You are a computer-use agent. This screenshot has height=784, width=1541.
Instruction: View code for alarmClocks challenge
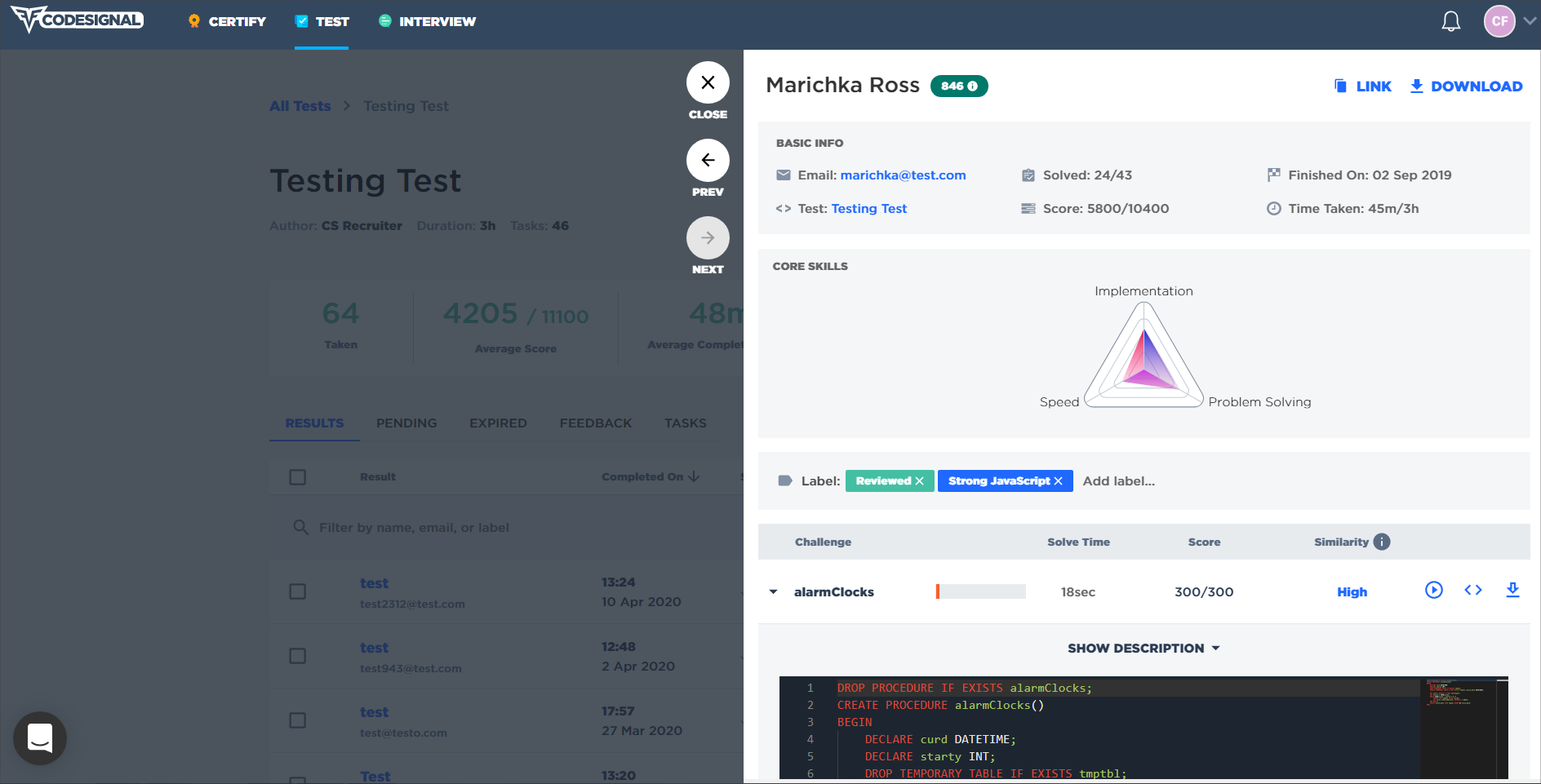(1473, 590)
